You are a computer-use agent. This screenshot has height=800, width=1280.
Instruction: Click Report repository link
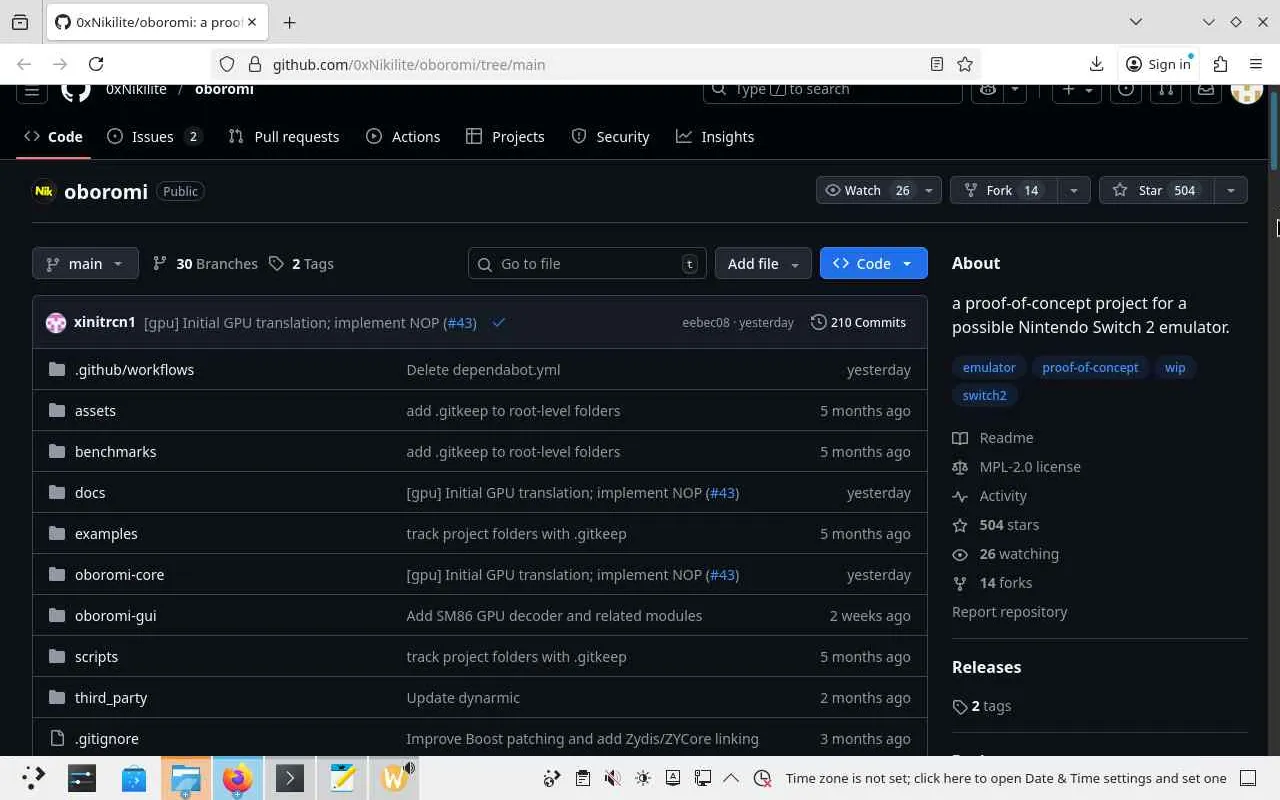pos(1009,612)
